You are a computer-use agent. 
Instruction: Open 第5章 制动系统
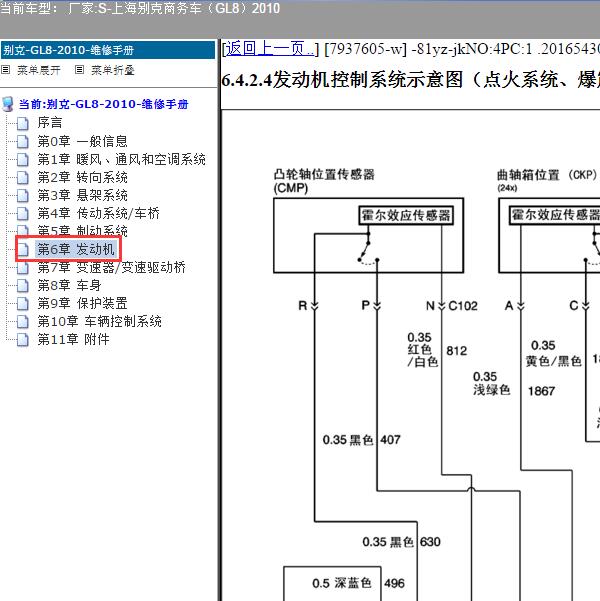click(x=82, y=231)
